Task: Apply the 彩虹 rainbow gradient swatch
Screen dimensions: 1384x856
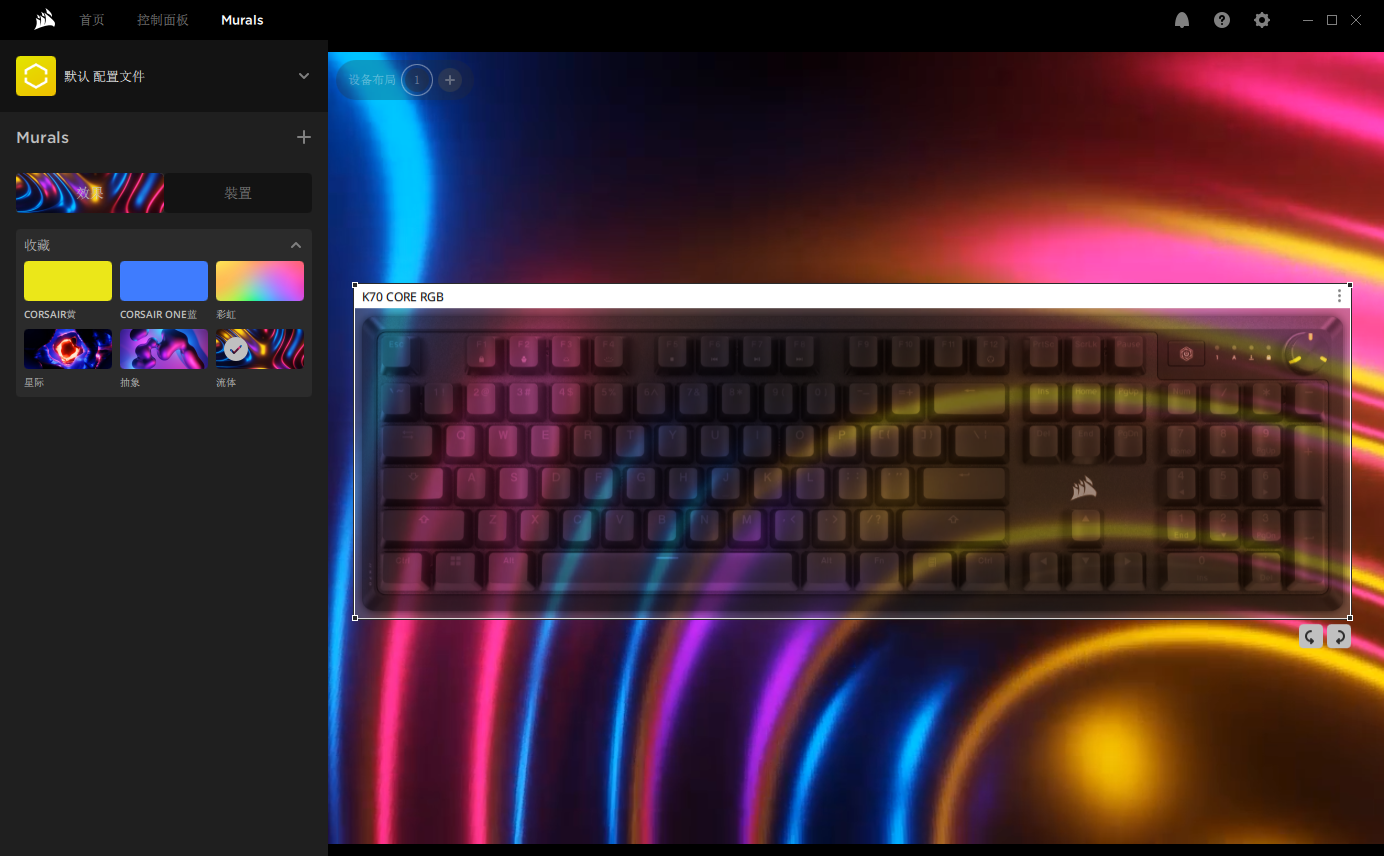Action: click(260, 281)
